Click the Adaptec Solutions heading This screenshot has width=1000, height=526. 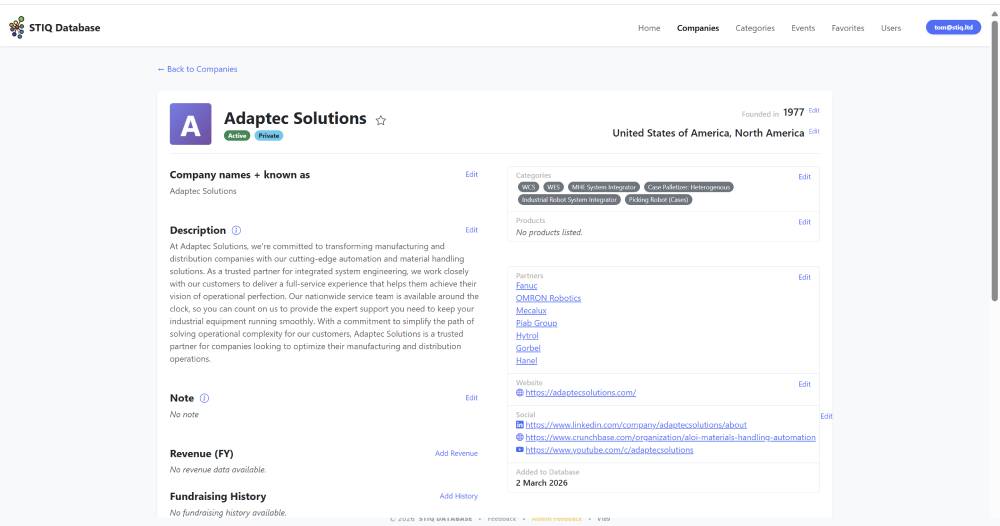click(x=295, y=118)
